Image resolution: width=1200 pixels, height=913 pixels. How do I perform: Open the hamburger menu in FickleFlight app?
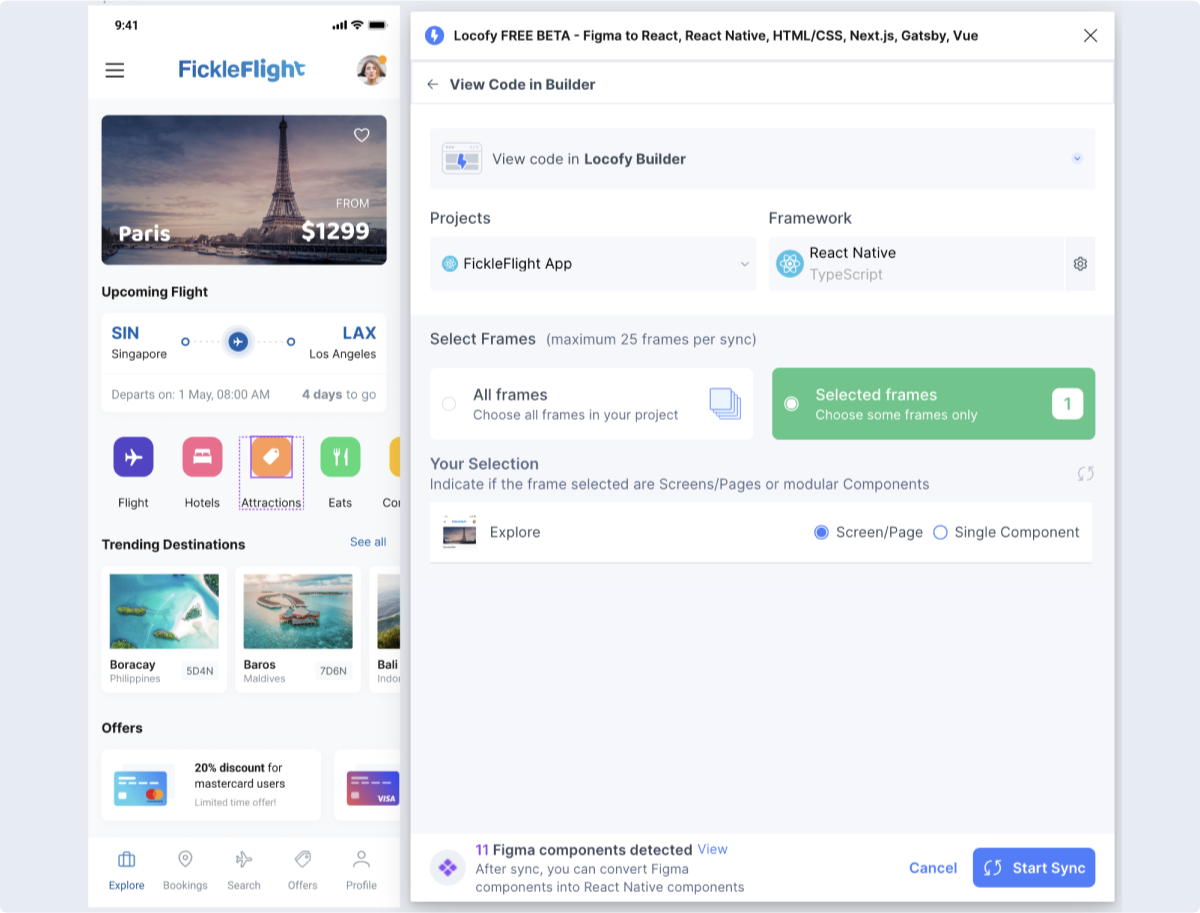click(x=115, y=70)
